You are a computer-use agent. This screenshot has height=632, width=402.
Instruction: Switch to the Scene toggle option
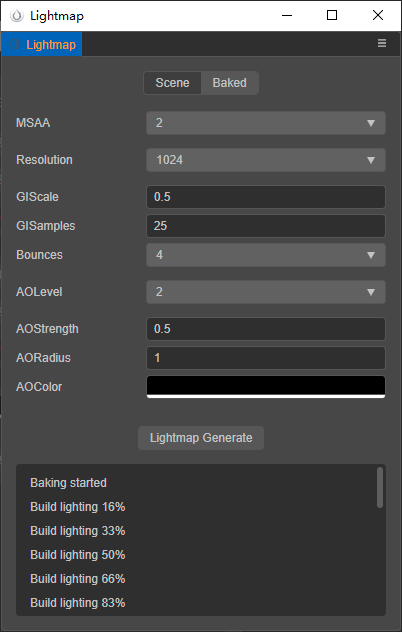coord(173,83)
